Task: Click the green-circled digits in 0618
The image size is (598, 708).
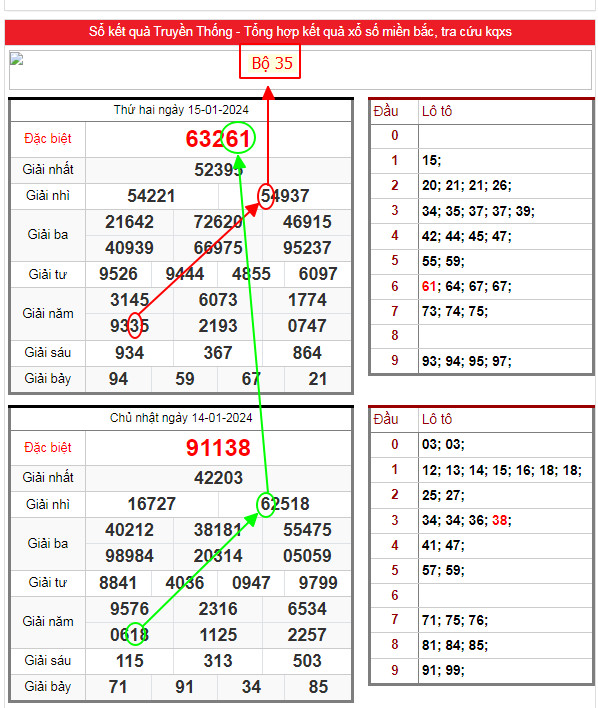Action: (x=135, y=634)
